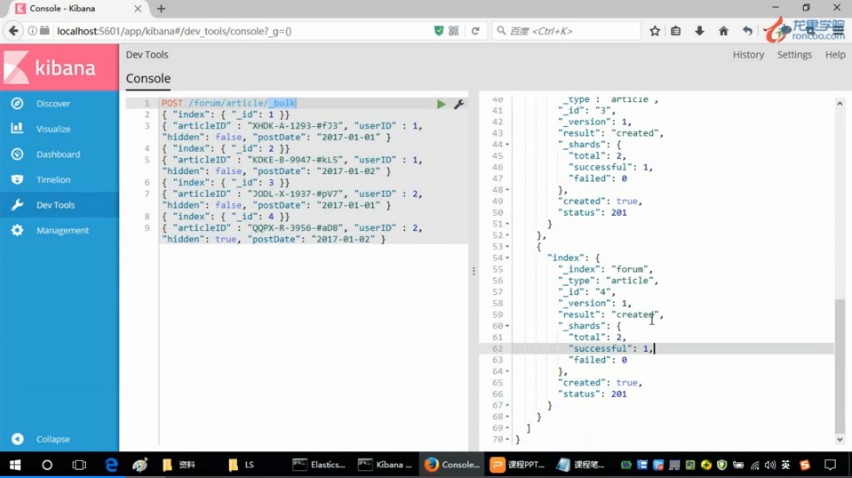Click "status": 201 on line 66
The image size is (852, 478).
(592, 394)
